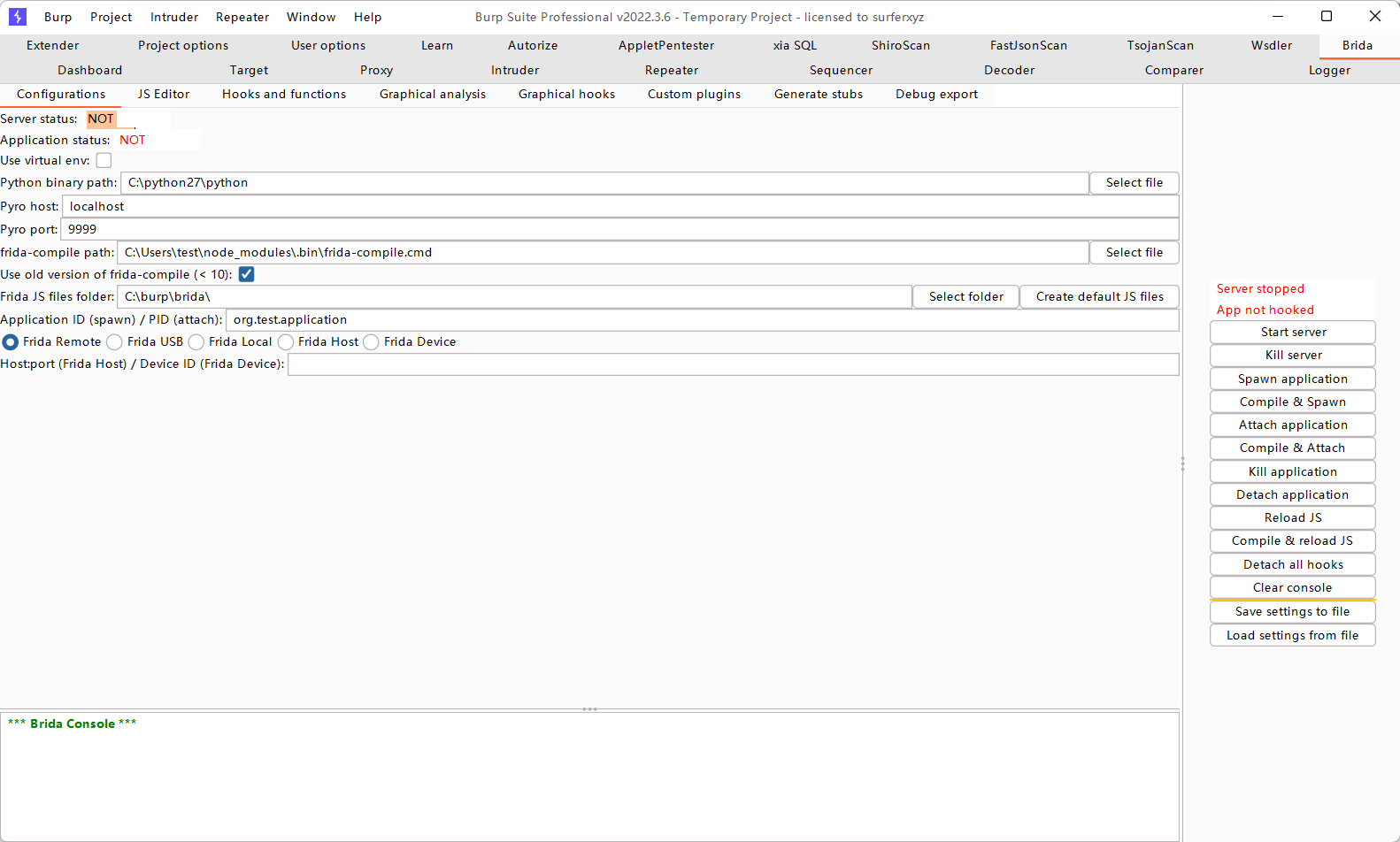Select the Frida USB radio button

pyautogui.click(x=114, y=341)
